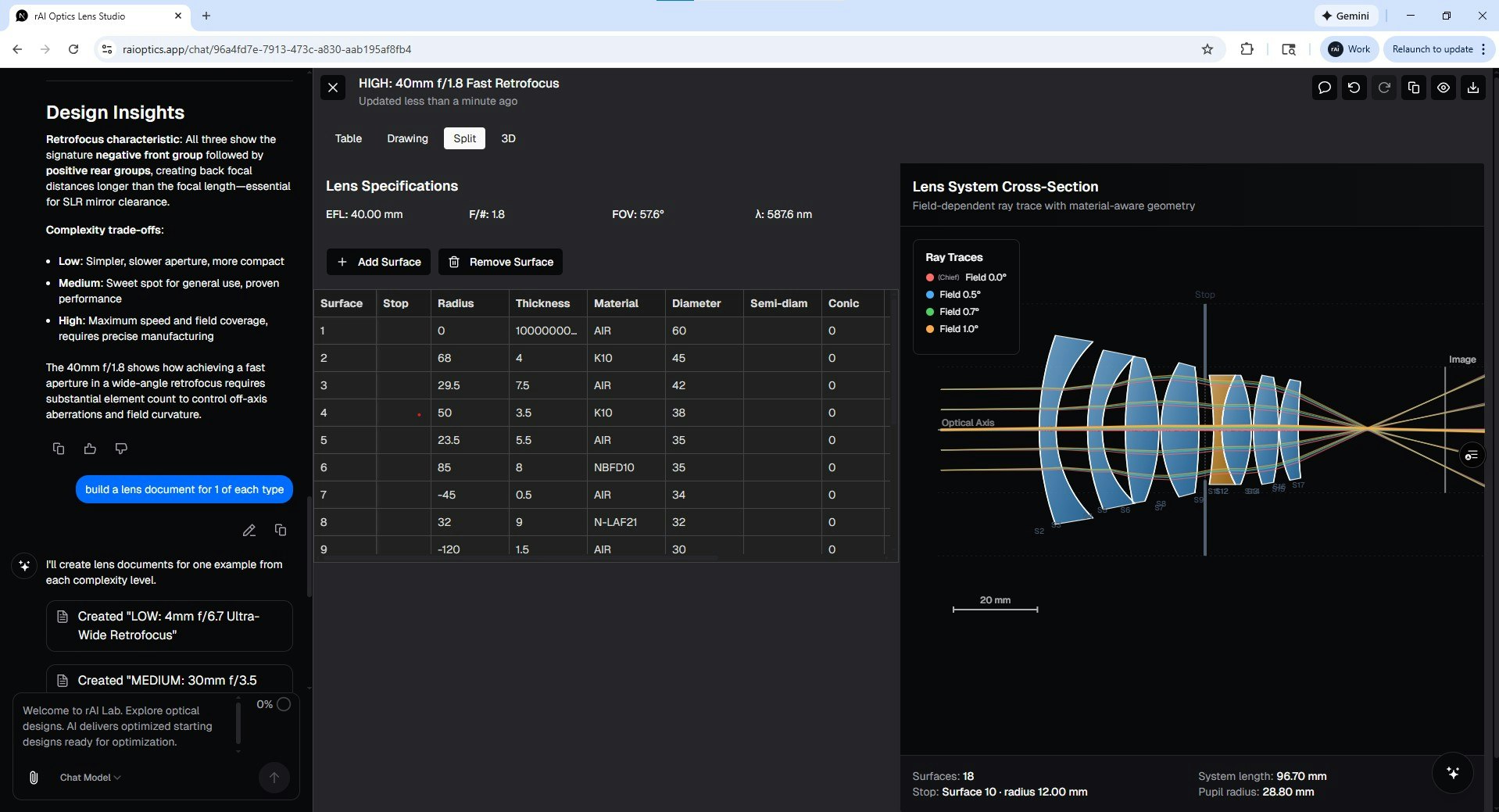Click the 0% progress circle indicator
Screen dimensions: 1499x812
point(282,704)
